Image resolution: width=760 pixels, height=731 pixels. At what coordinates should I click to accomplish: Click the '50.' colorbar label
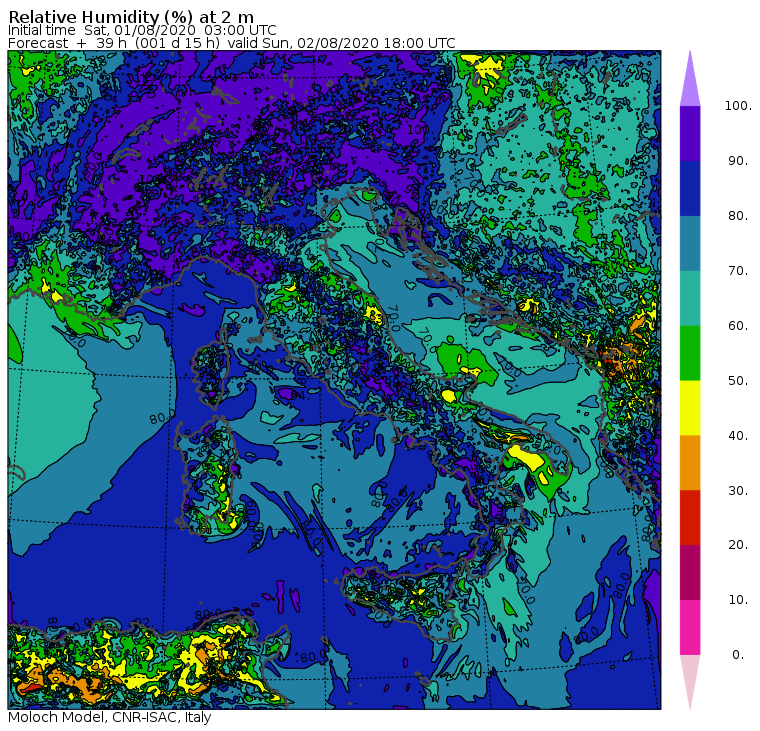click(x=738, y=381)
